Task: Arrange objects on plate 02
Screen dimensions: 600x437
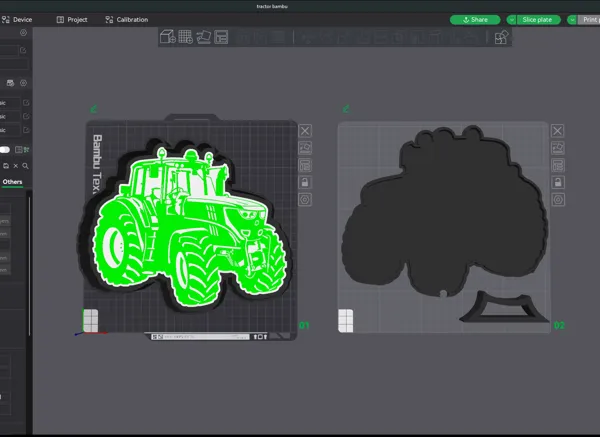Action: click(x=558, y=165)
